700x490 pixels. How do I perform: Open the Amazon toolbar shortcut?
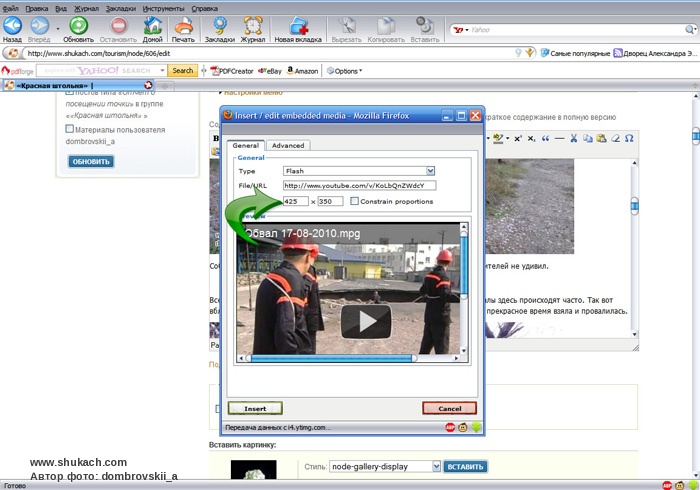point(302,71)
